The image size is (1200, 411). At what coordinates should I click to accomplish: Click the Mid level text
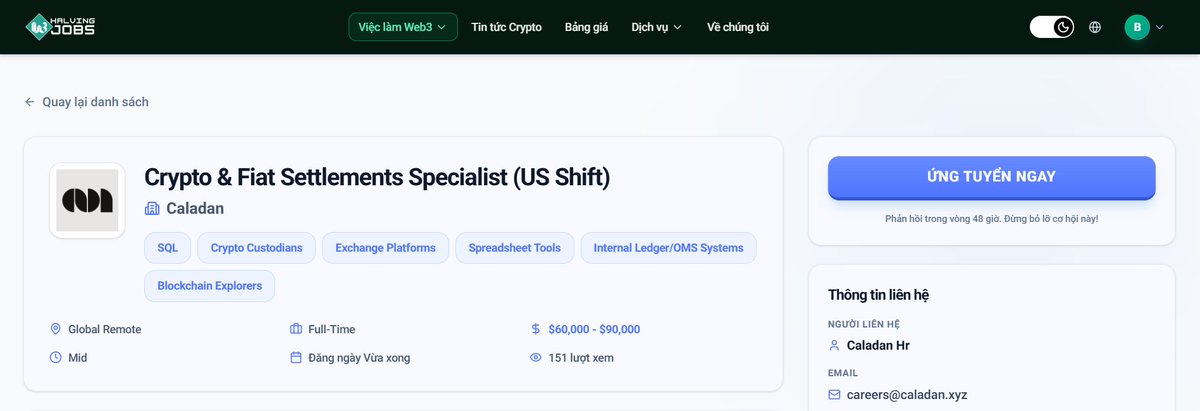78,357
